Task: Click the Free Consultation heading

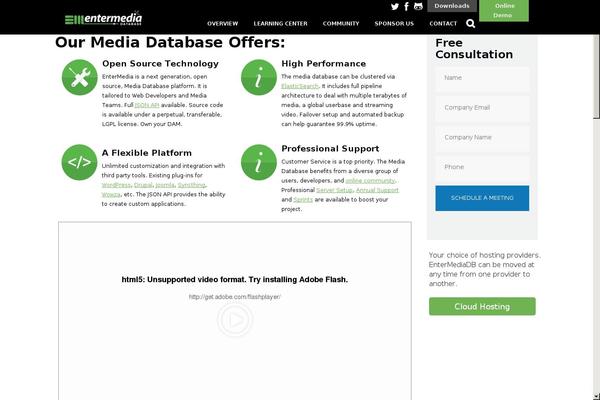Action: tap(474, 49)
